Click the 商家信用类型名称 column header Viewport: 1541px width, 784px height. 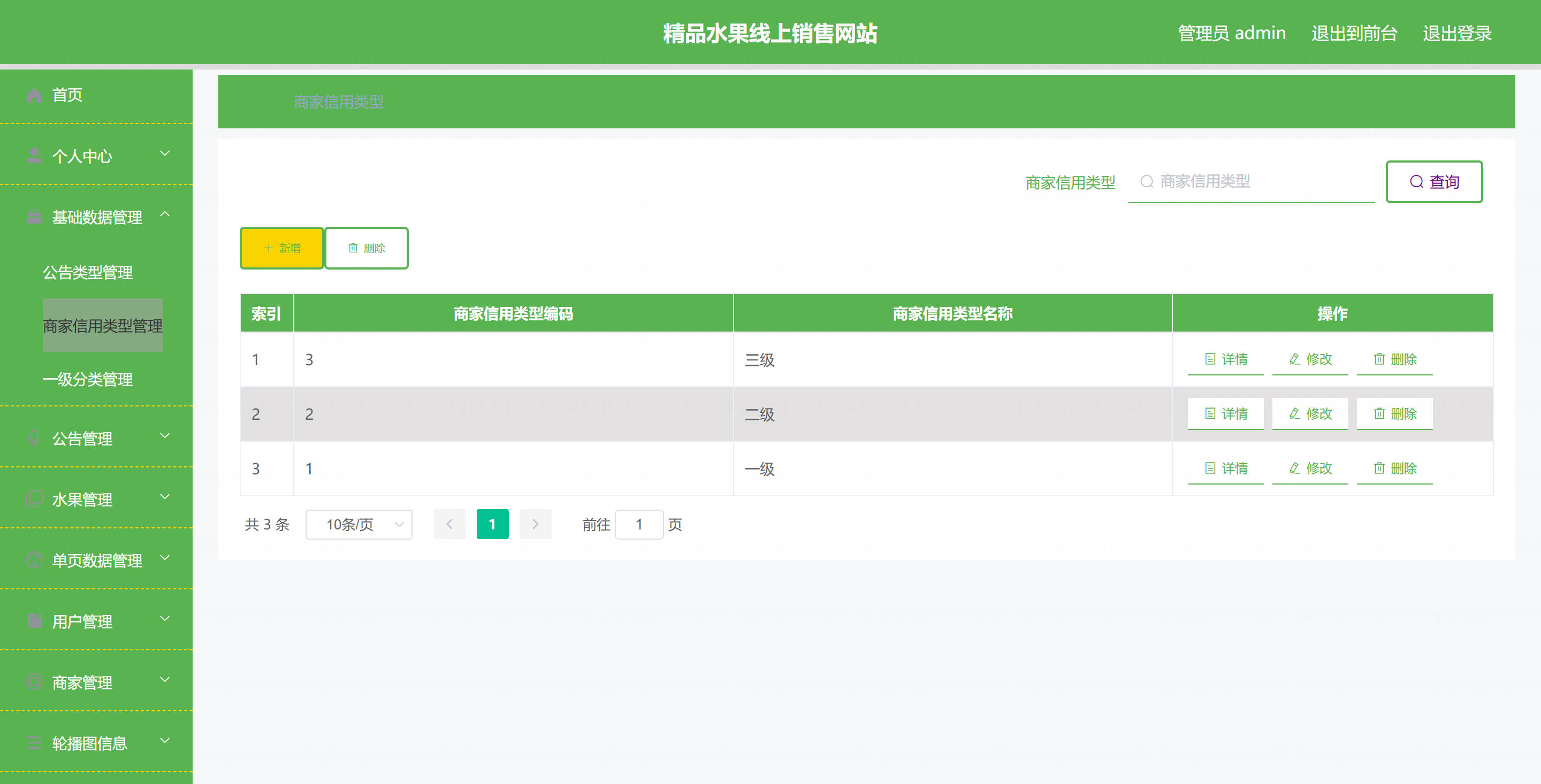coord(952,313)
